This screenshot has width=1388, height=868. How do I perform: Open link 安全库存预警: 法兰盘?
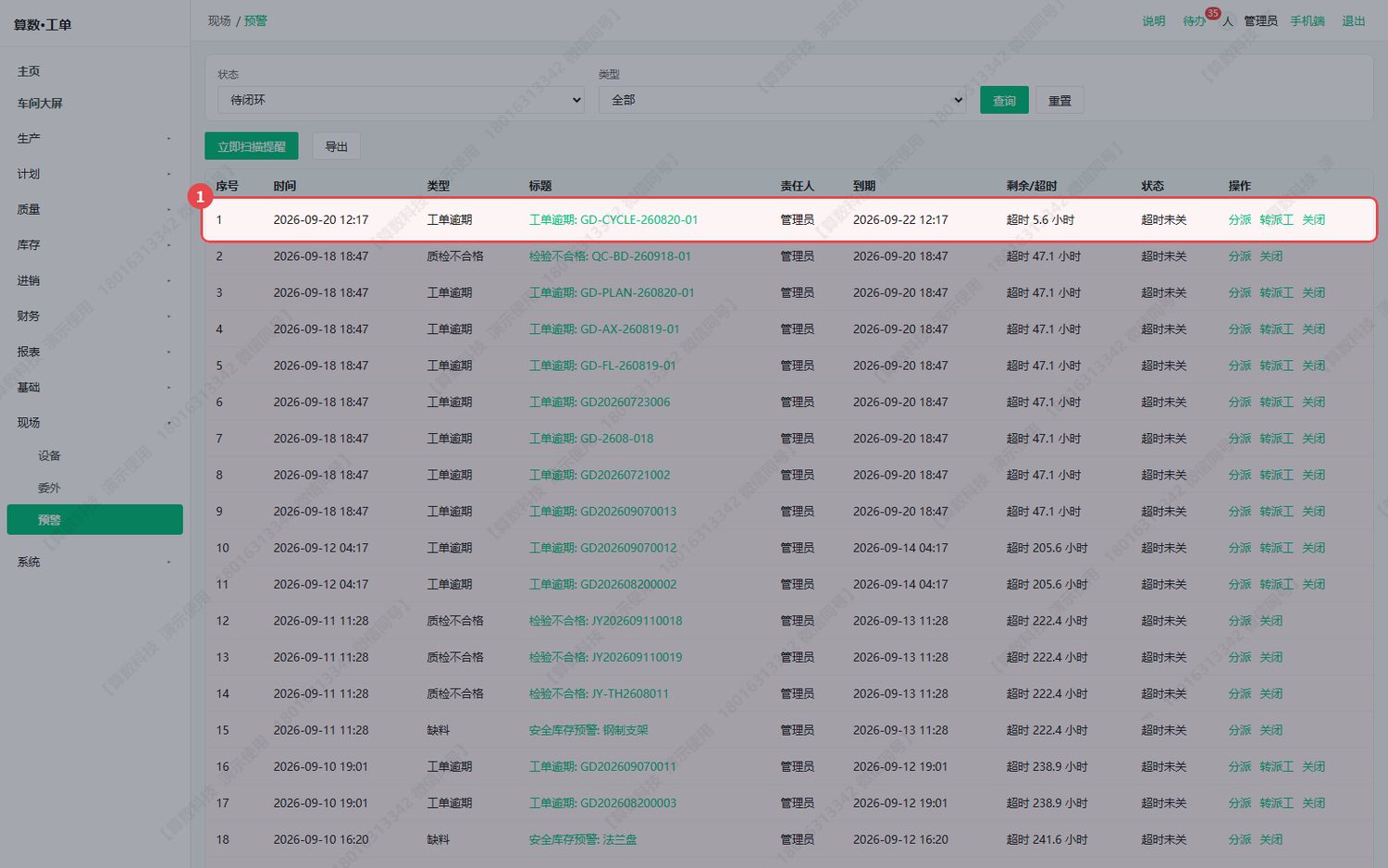pyautogui.click(x=583, y=840)
